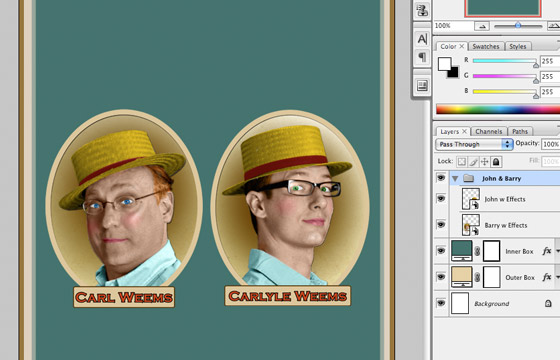Click the fx icon on Outer Box layer
The width and height of the screenshot is (560, 360).
[x=546, y=277]
